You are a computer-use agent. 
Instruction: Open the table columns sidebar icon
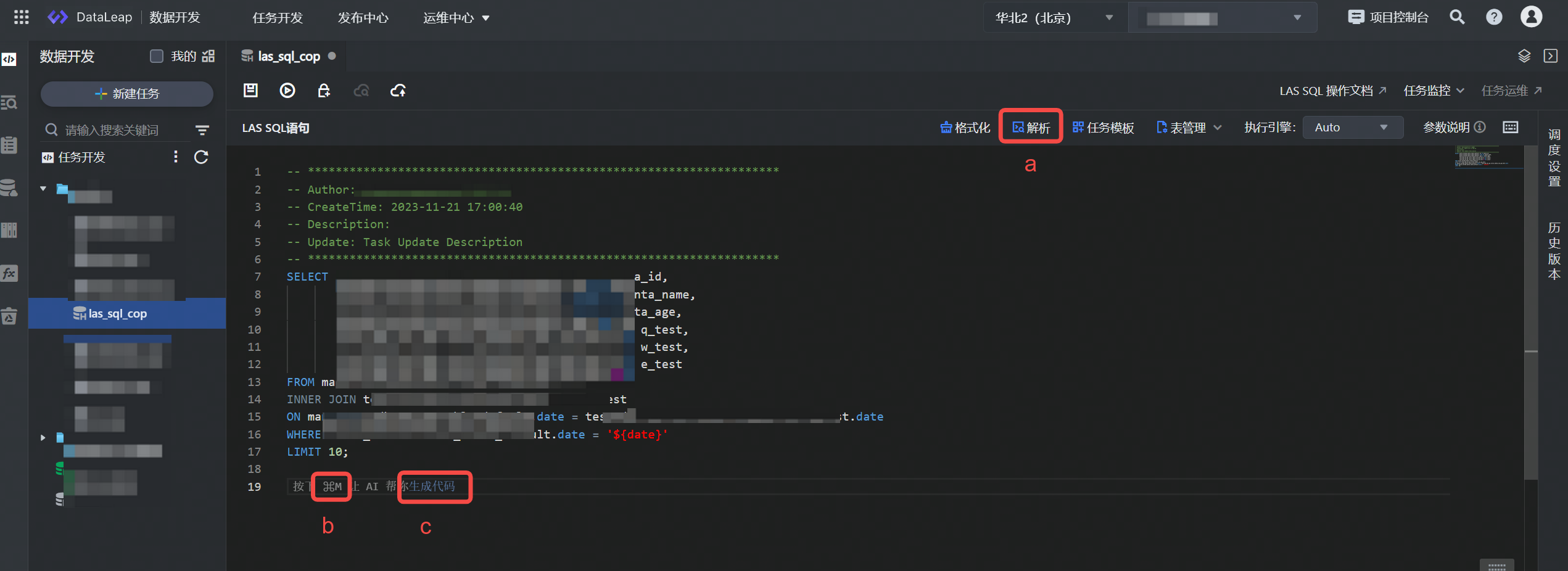pyautogui.click(x=9, y=230)
